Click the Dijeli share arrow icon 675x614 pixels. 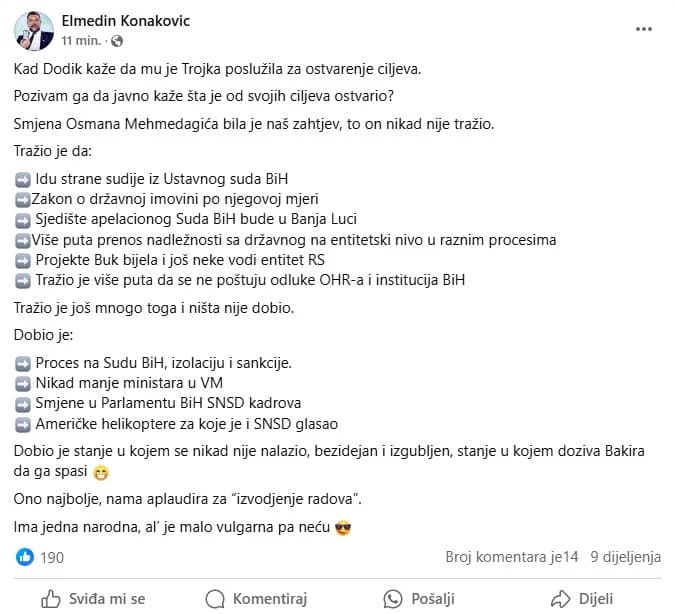(560, 598)
